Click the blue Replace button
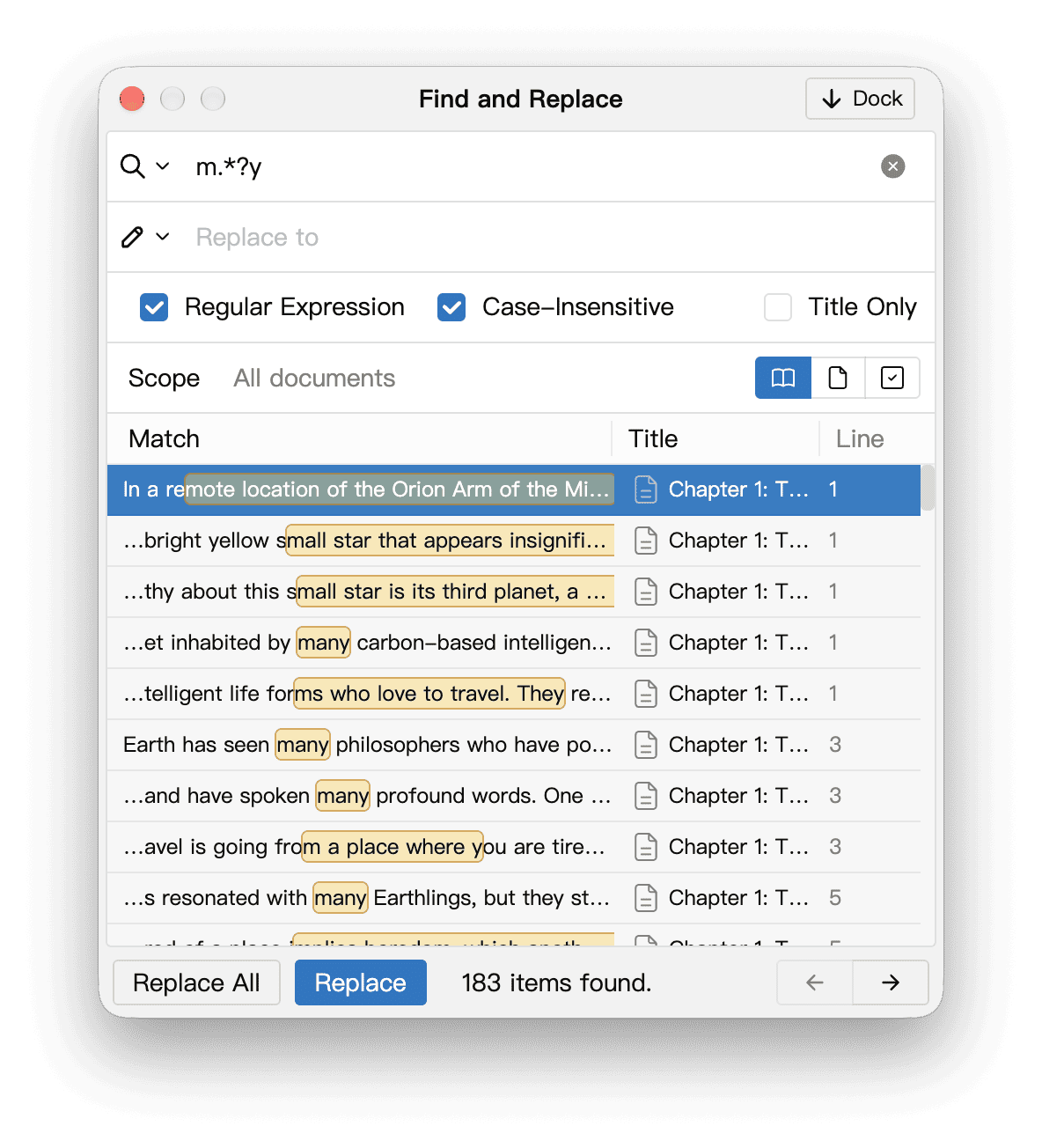 point(361,982)
